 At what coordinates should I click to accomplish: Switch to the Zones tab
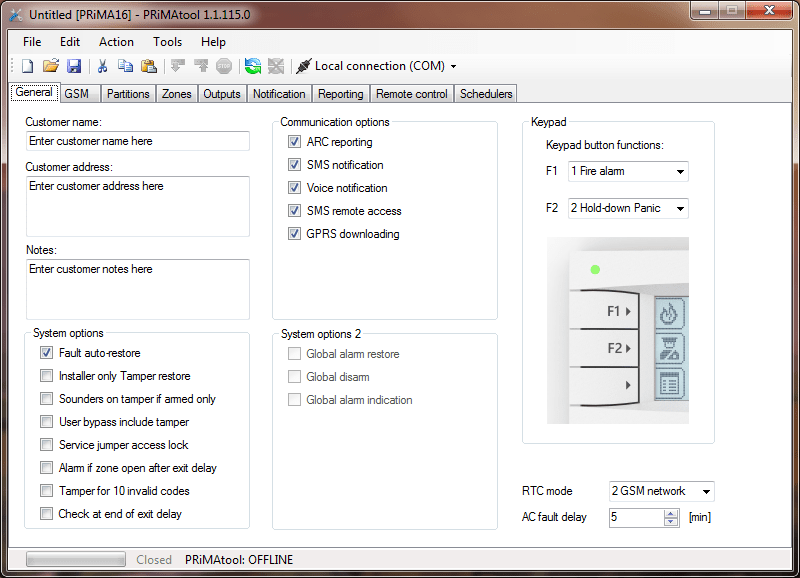coord(177,94)
